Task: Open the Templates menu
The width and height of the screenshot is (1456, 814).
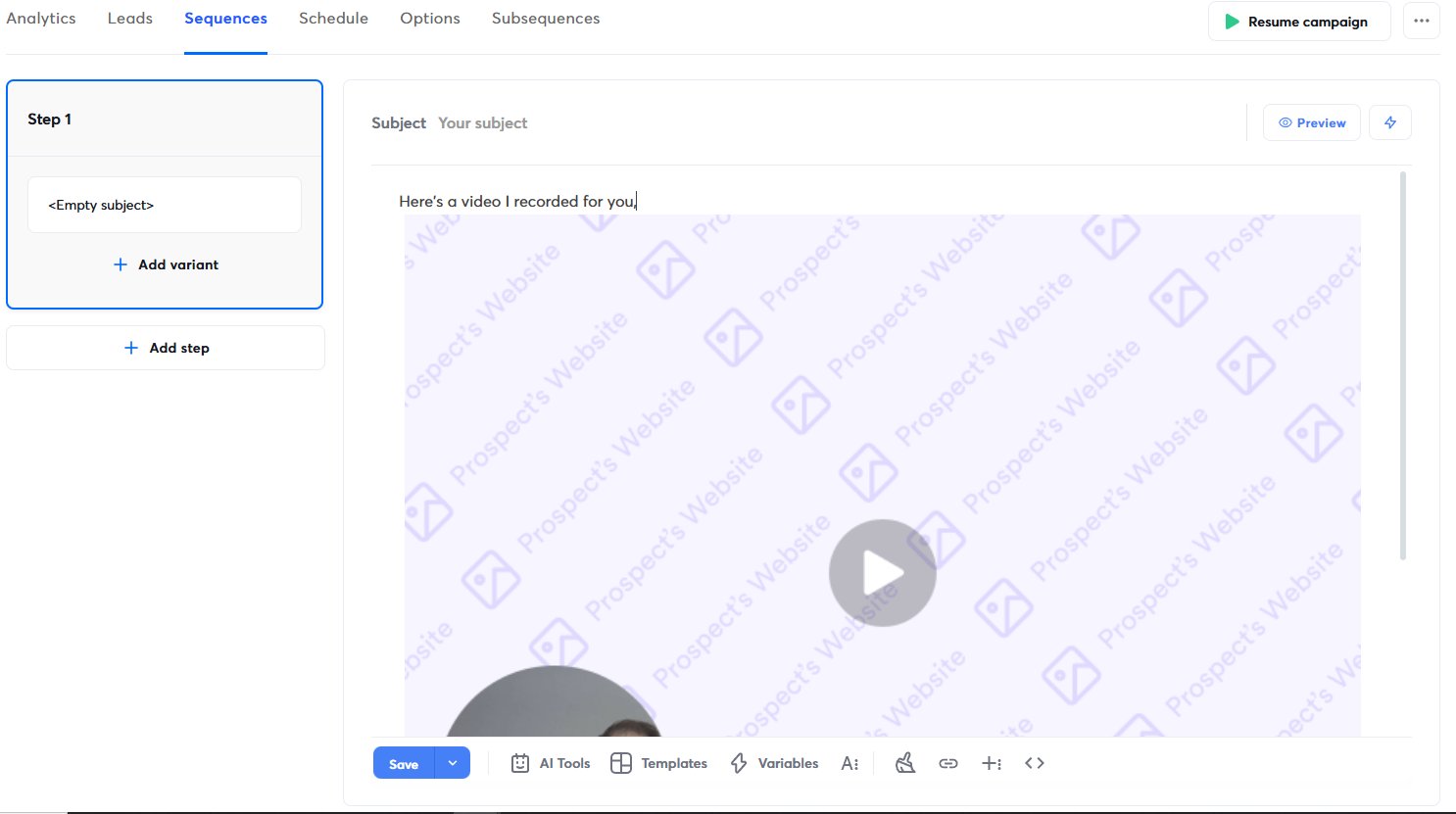Action: [x=658, y=763]
